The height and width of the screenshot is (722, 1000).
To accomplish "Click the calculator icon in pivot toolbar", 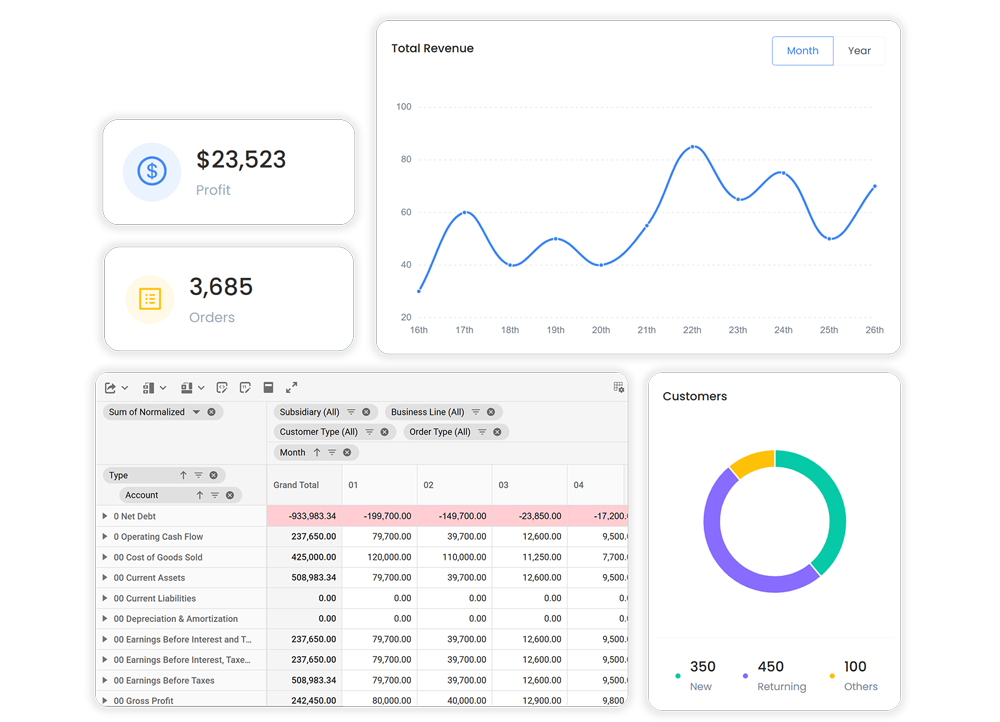I will click(268, 388).
